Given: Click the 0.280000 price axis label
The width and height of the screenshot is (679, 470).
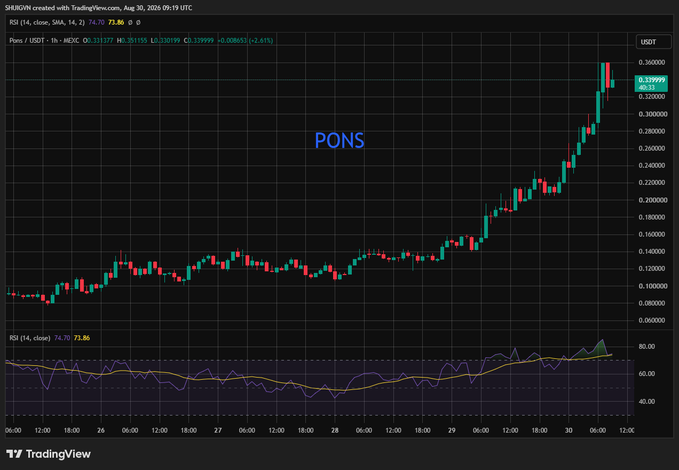Looking at the screenshot, I should [652, 131].
